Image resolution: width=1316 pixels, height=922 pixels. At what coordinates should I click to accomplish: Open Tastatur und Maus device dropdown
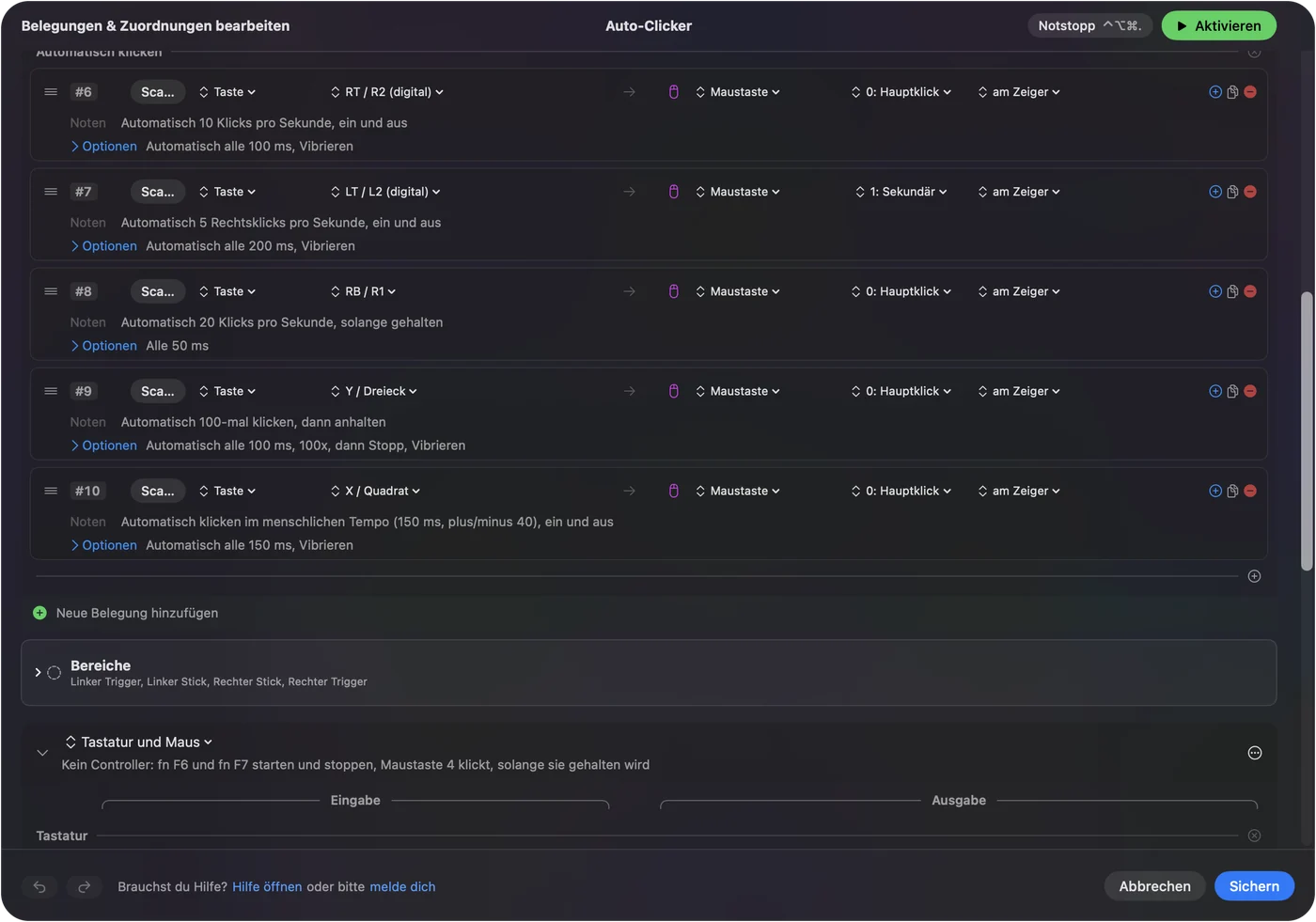coord(139,742)
